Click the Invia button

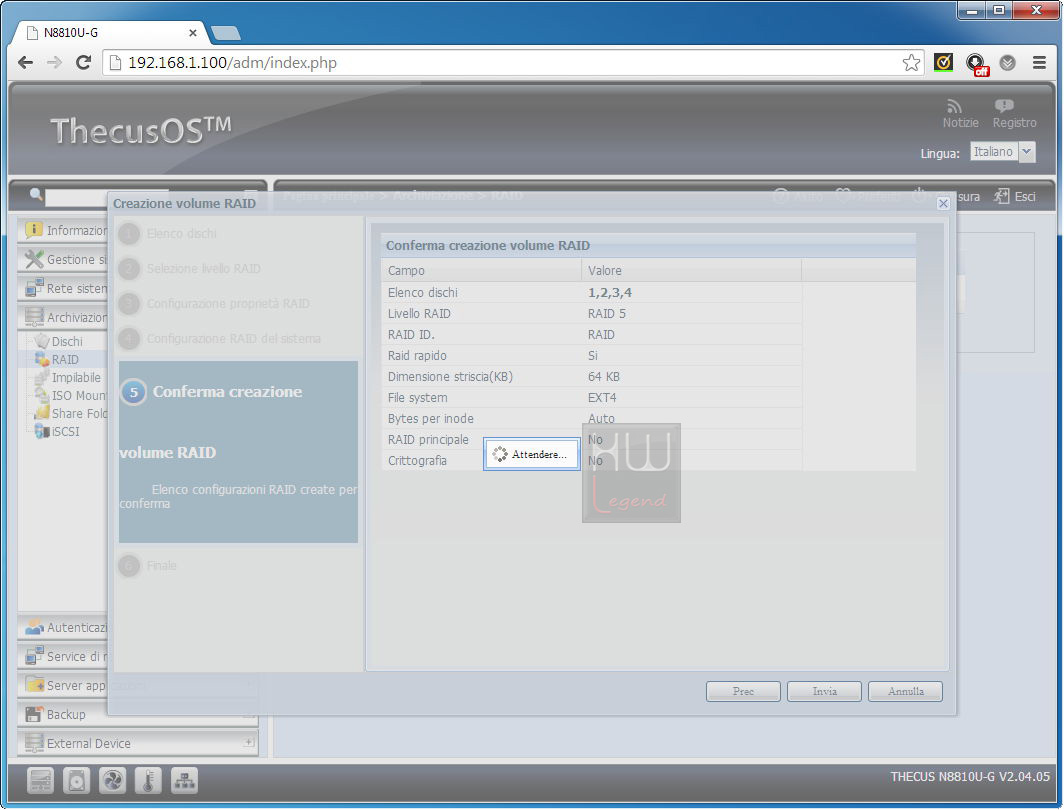tap(824, 691)
